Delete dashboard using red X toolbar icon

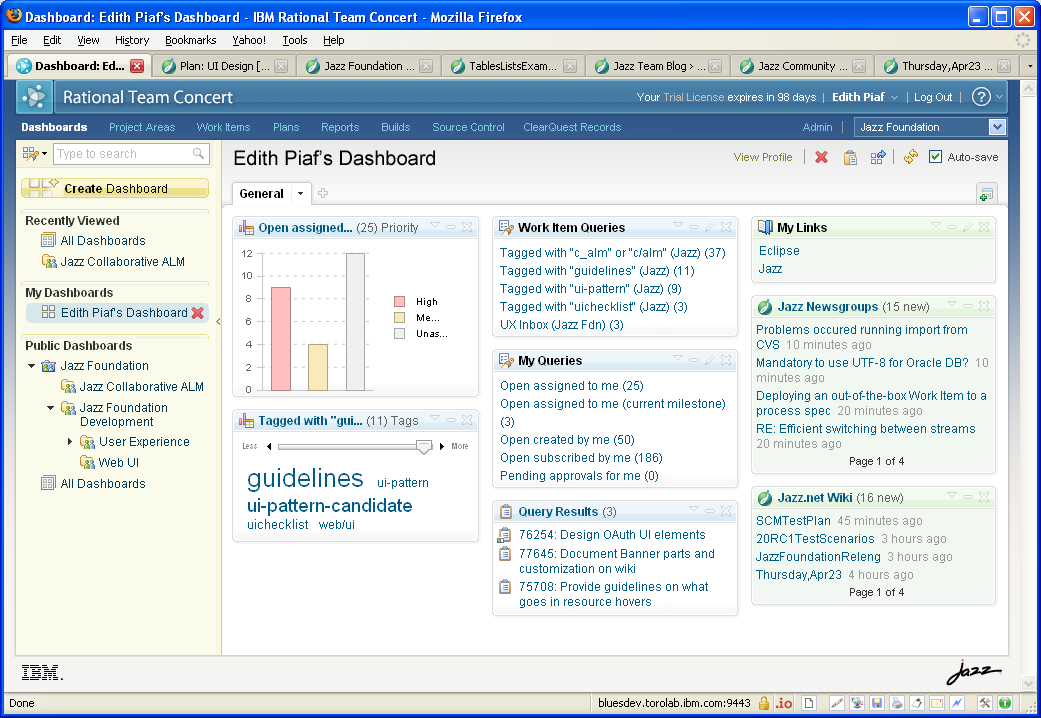[821, 157]
